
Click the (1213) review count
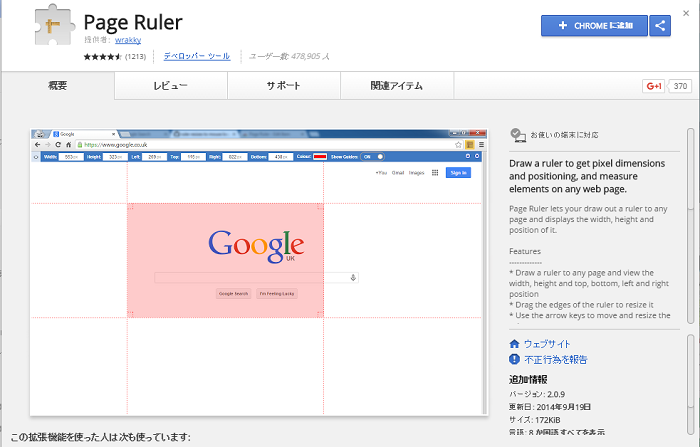[135, 57]
